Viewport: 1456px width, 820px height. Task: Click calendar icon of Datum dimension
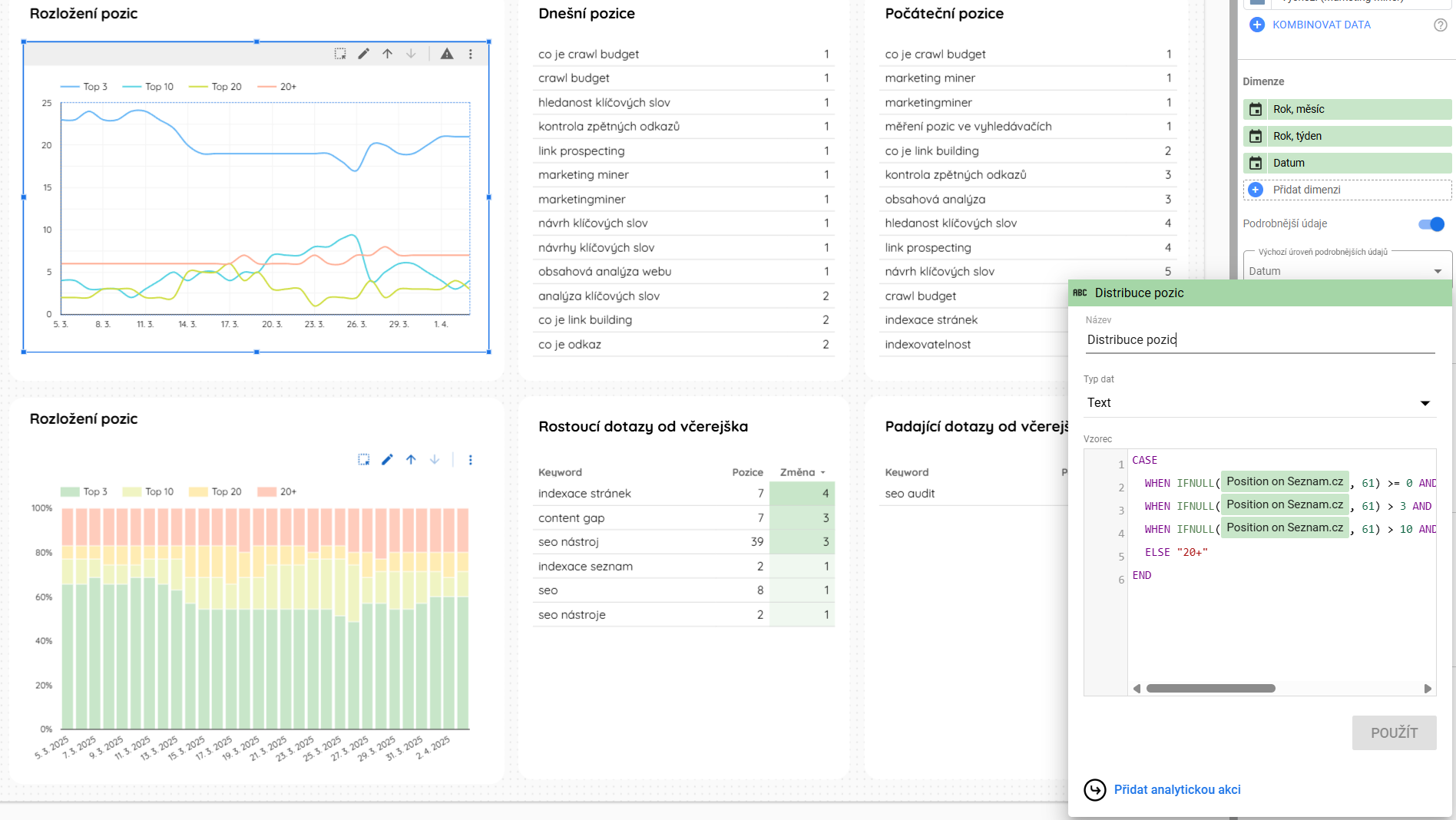(x=1256, y=163)
